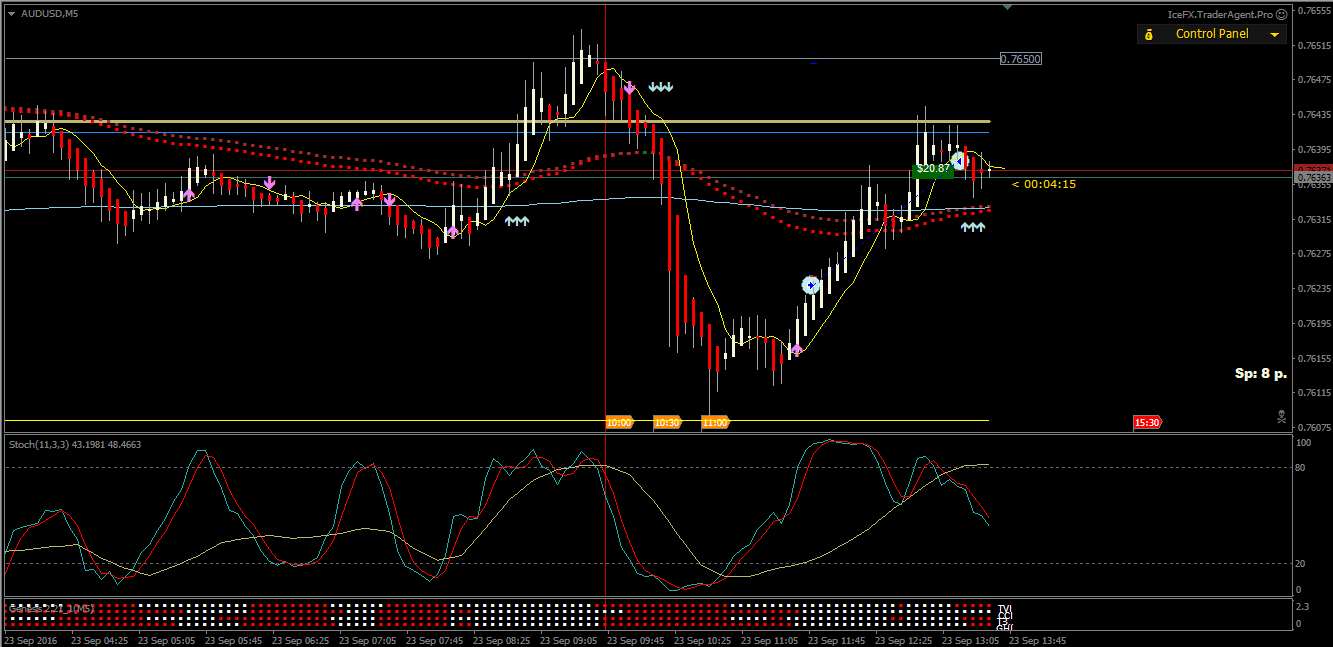Click the Control Panel button label
The width and height of the screenshot is (1333, 647).
[x=1212, y=34]
